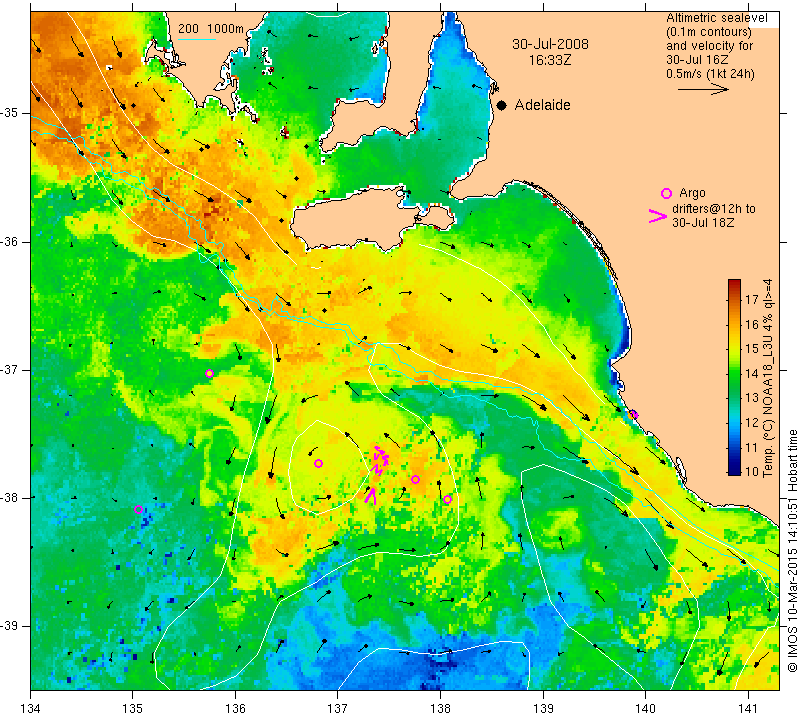Click the 136 longitude axis label
The image size is (800, 720).
point(235,709)
